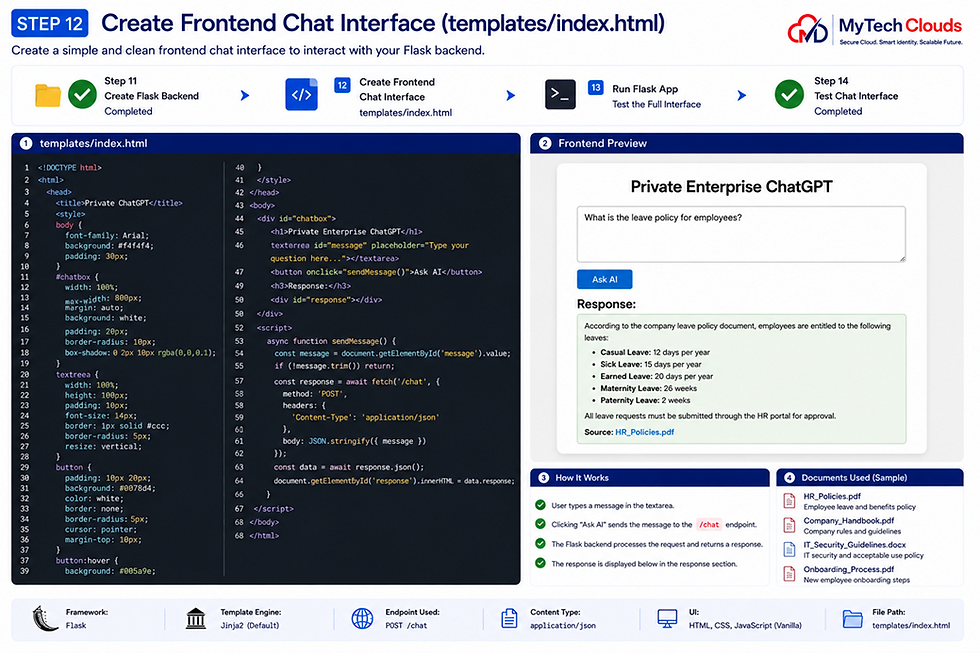The width and height of the screenshot is (980, 653).
Task: Click the globe icon for Endpoint Used
Action: pos(362,619)
